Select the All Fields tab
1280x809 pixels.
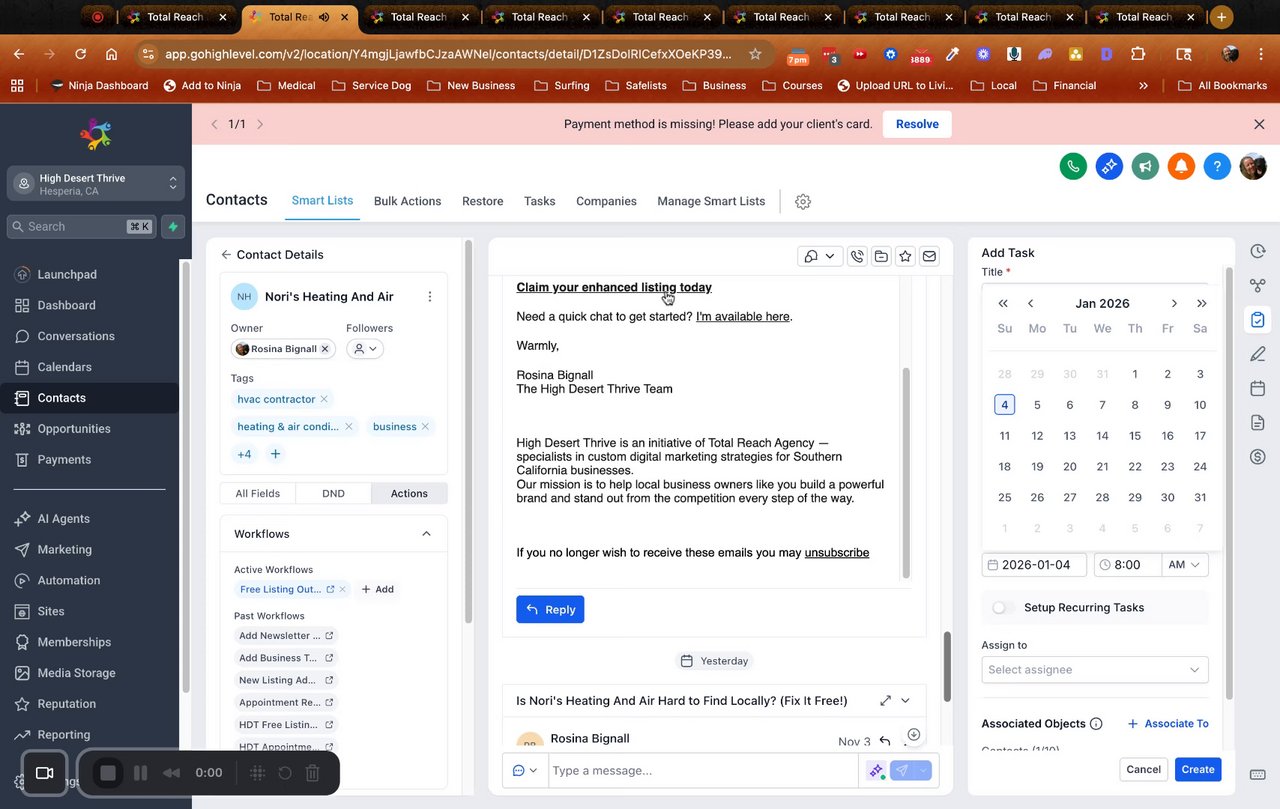tap(258, 494)
